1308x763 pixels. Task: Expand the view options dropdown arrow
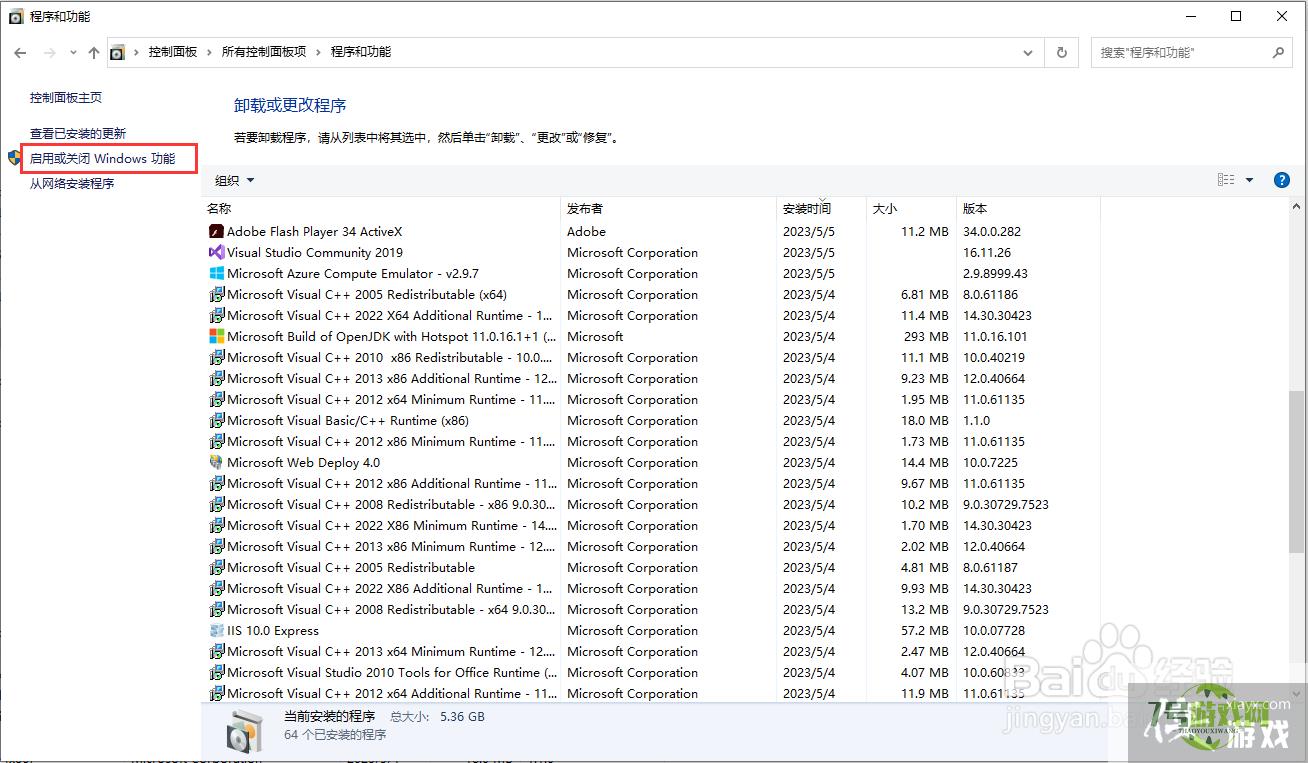[x=1249, y=180]
